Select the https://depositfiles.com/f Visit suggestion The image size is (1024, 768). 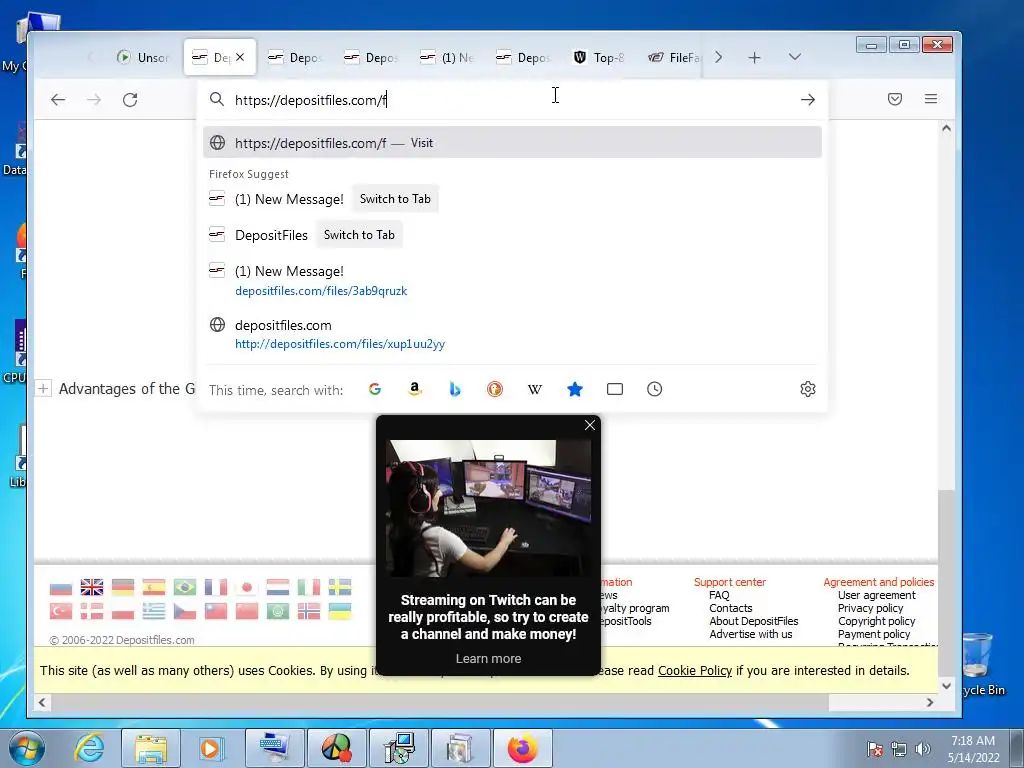(512, 142)
